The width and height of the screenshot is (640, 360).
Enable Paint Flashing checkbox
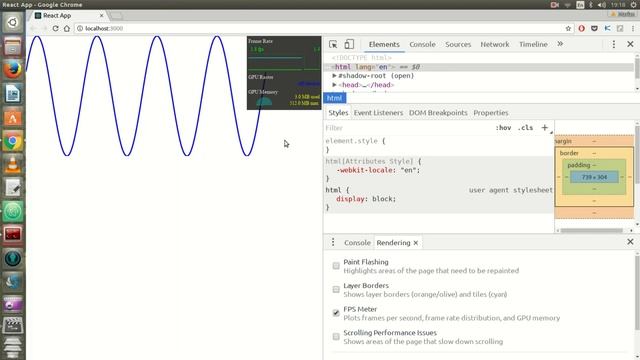click(336, 266)
